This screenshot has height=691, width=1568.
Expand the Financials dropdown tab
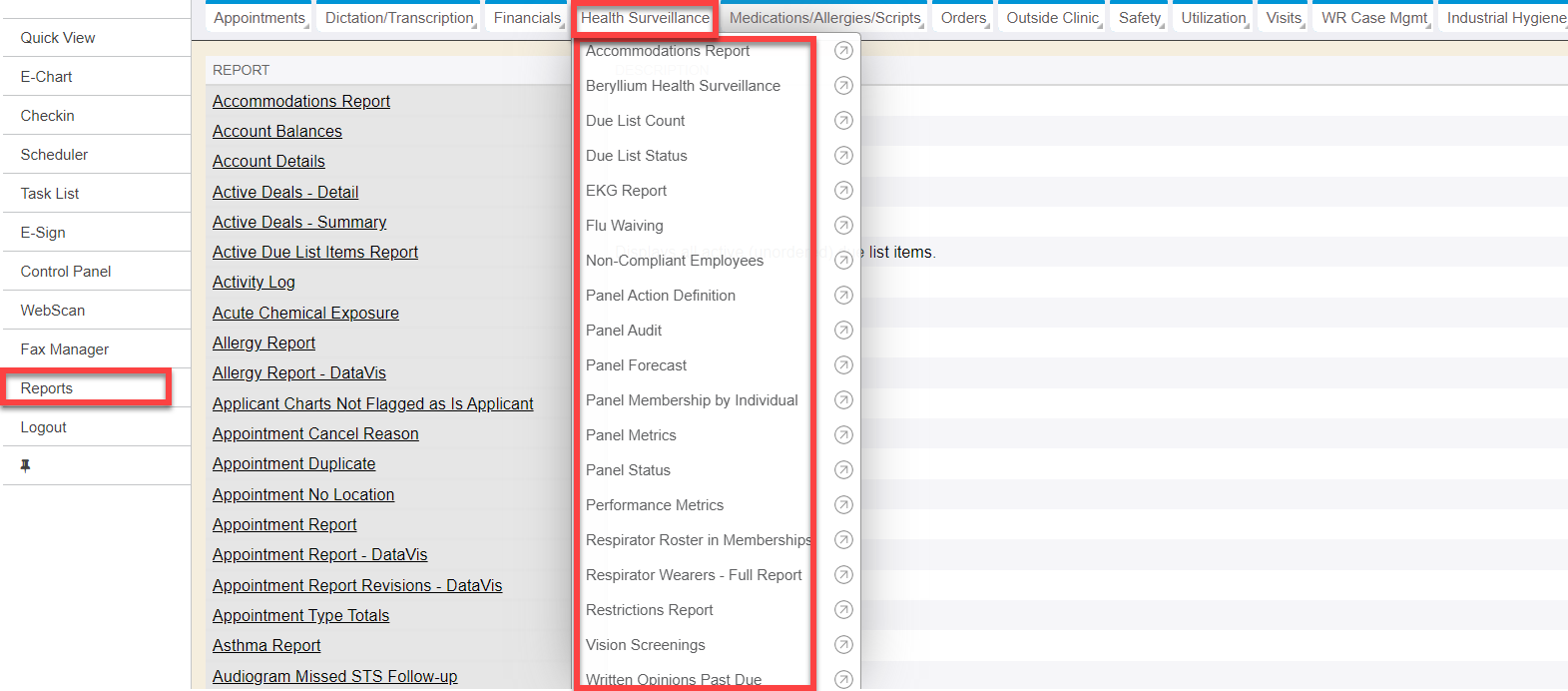coord(528,18)
